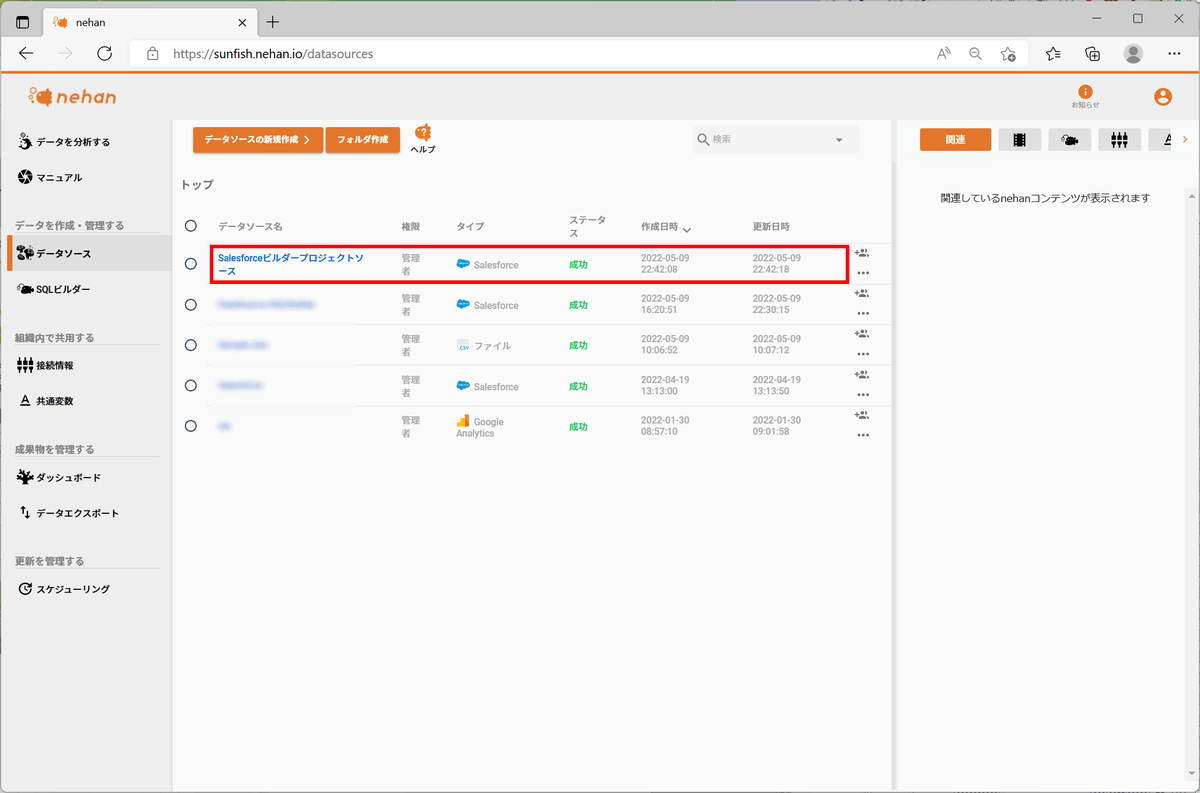Open more options for Salesforceビルダープロジェクトソース row
This screenshot has height=793, width=1200.
(x=862, y=273)
